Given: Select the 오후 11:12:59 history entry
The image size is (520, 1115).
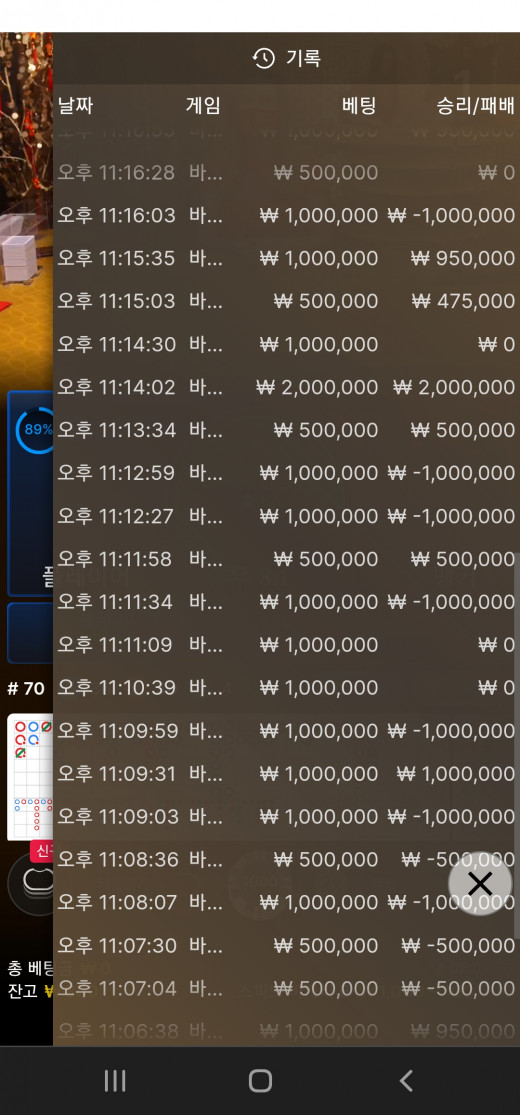Looking at the screenshot, I should click(286, 473).
